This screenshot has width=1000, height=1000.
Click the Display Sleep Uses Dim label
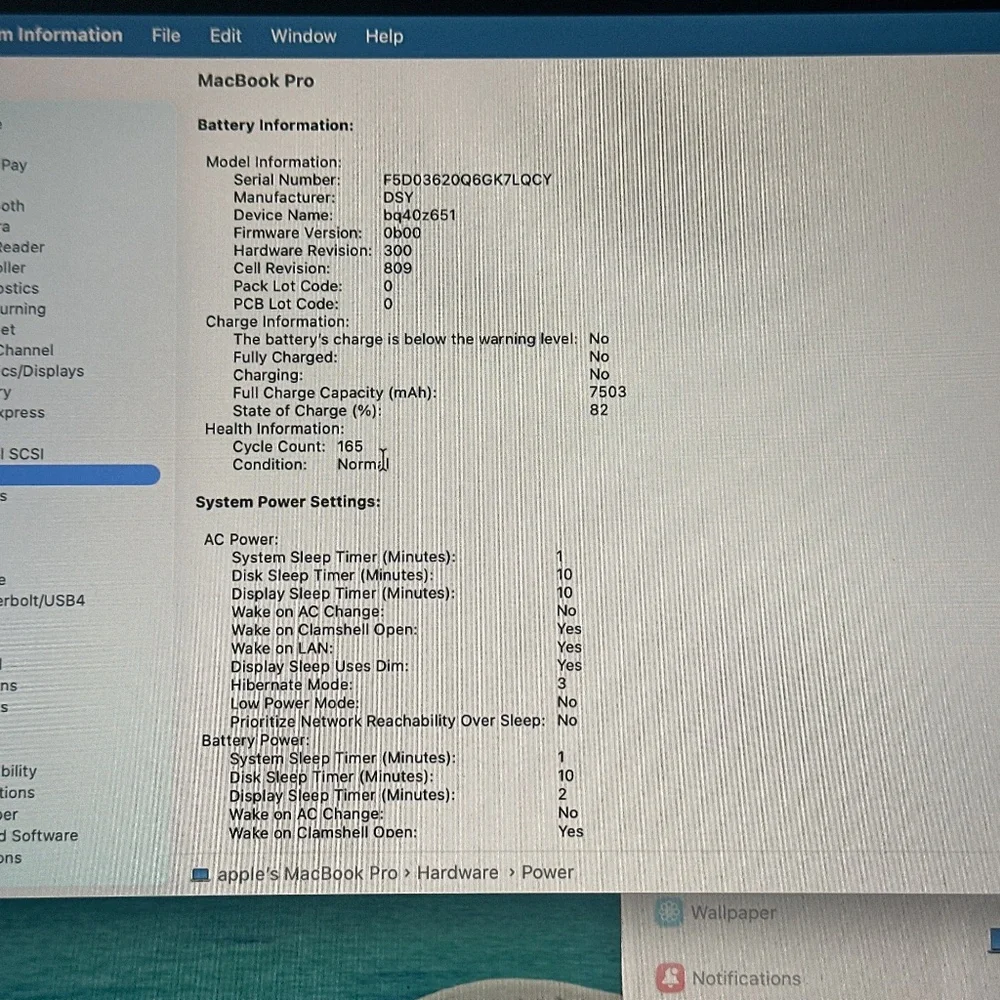tap(320, 666)
